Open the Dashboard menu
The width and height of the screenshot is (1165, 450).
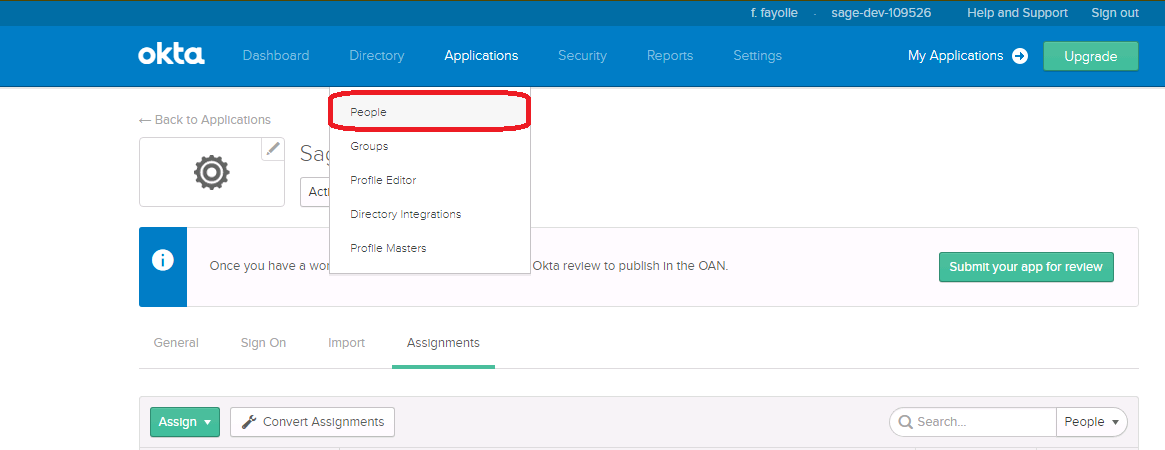click(276, 56)
